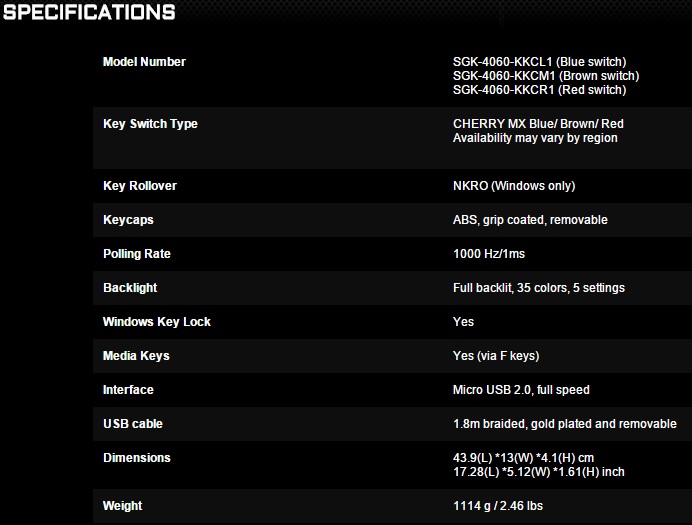Click the Full backlit, 35 colors value
The image size is (692, 525).
pos(538,288)
